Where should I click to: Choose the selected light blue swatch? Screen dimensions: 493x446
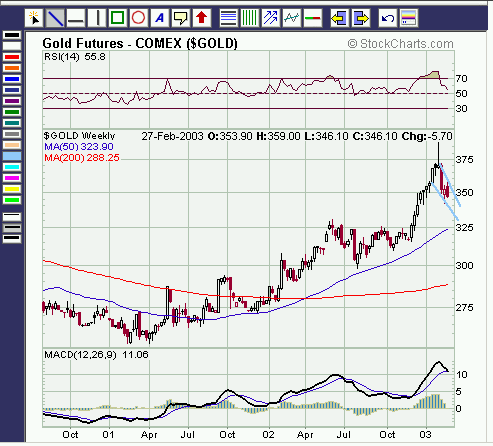click(x=12, y=156)
